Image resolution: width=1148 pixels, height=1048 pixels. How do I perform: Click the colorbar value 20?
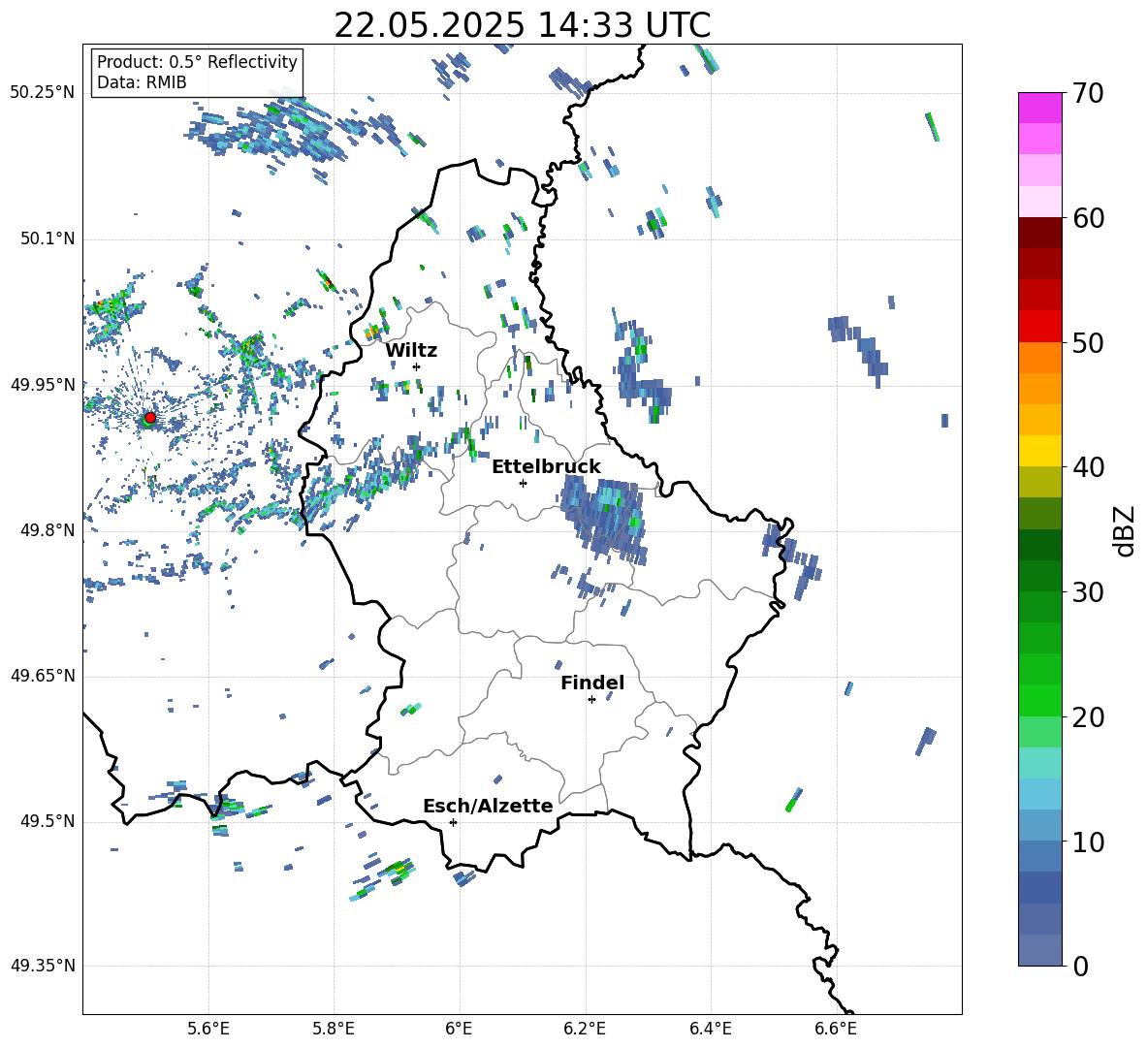click(1088, 716)
